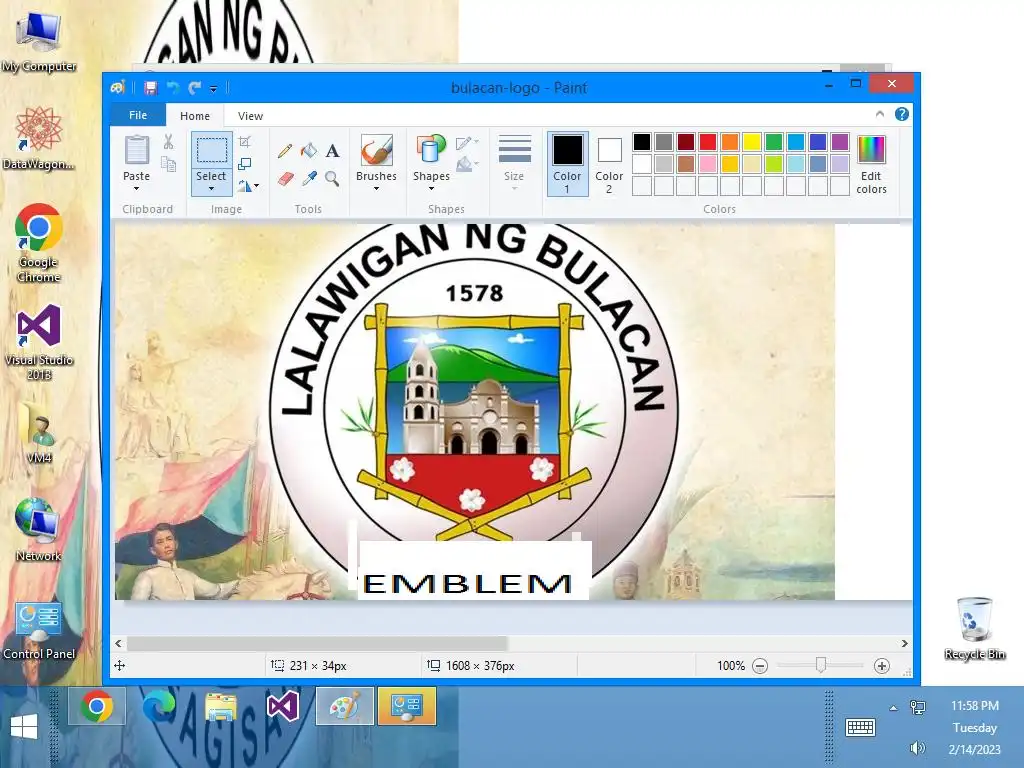The image size is (1024, 768).
Task: Pick the black color swatch
Action: point(642,142)
